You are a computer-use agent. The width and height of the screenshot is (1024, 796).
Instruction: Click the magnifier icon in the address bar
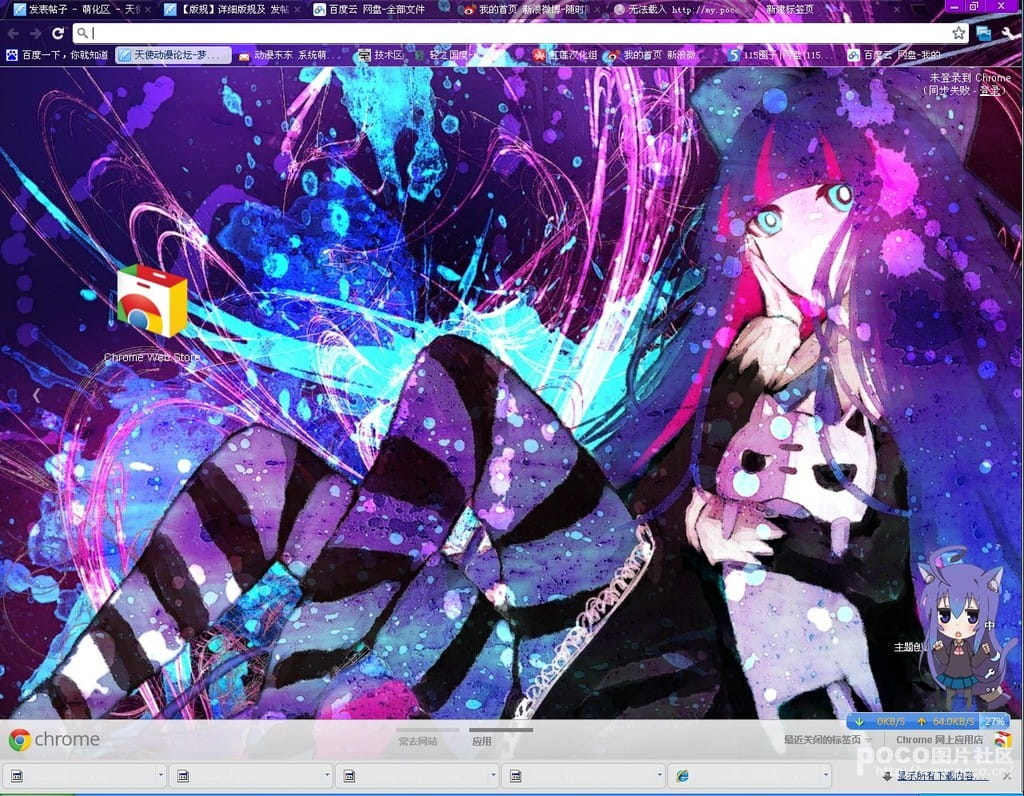82,33
